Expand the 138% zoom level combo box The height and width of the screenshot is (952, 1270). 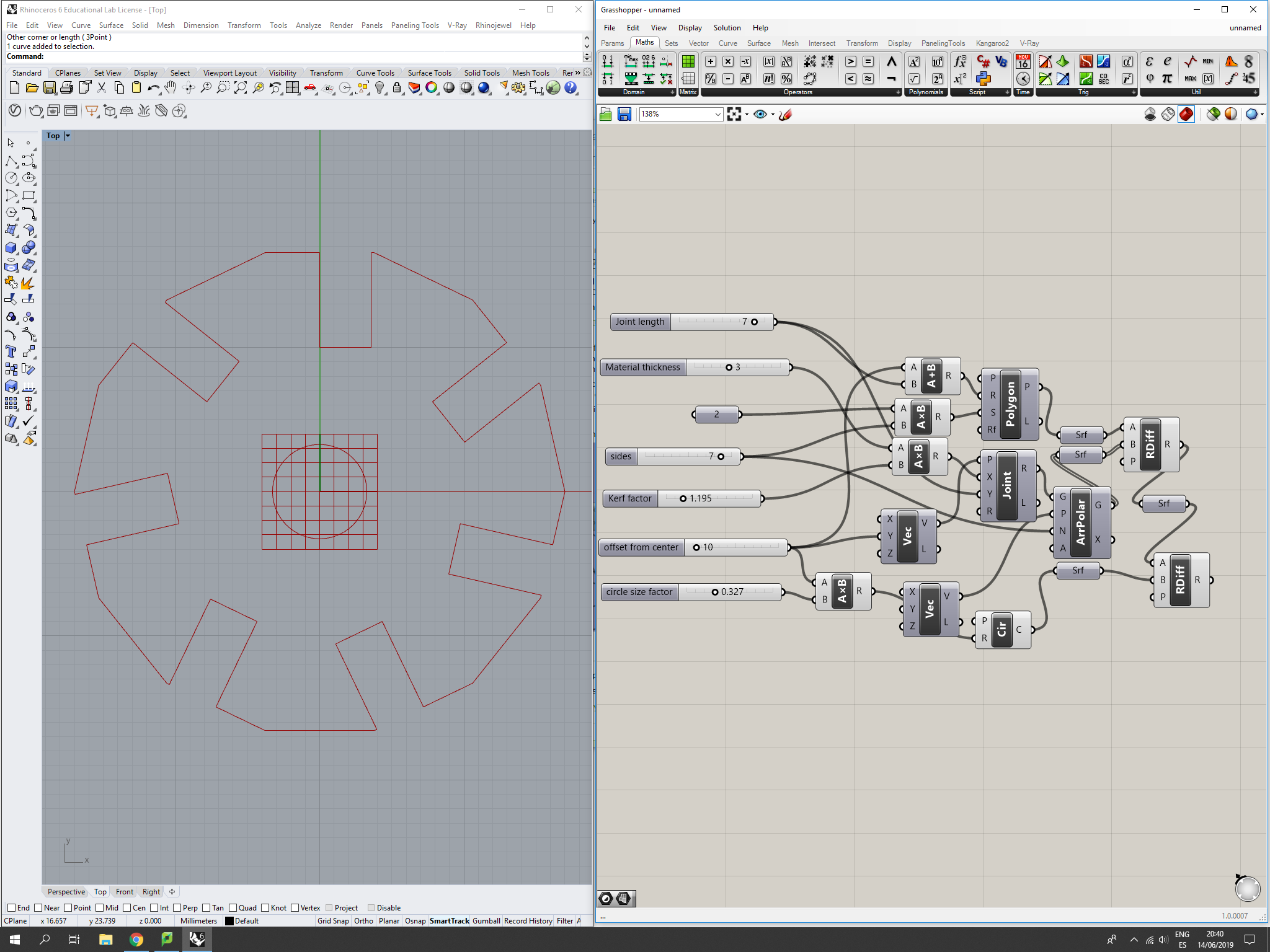point(717,114)
